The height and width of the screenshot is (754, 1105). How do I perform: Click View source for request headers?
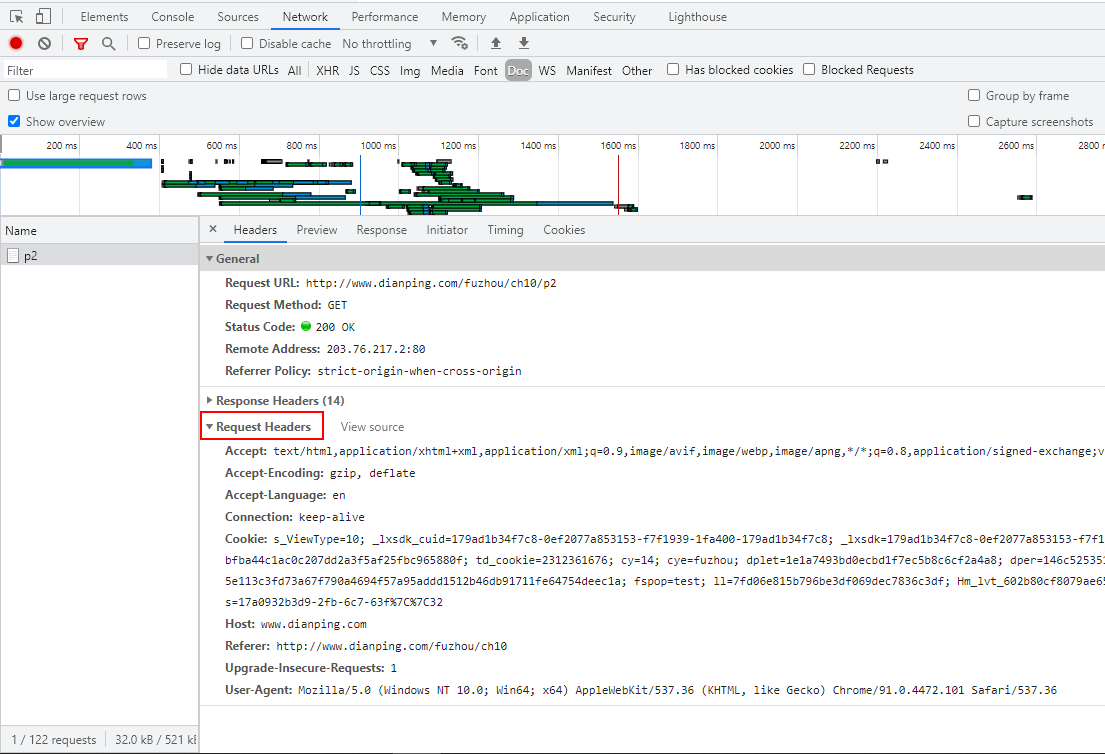(x=372, y=426)
